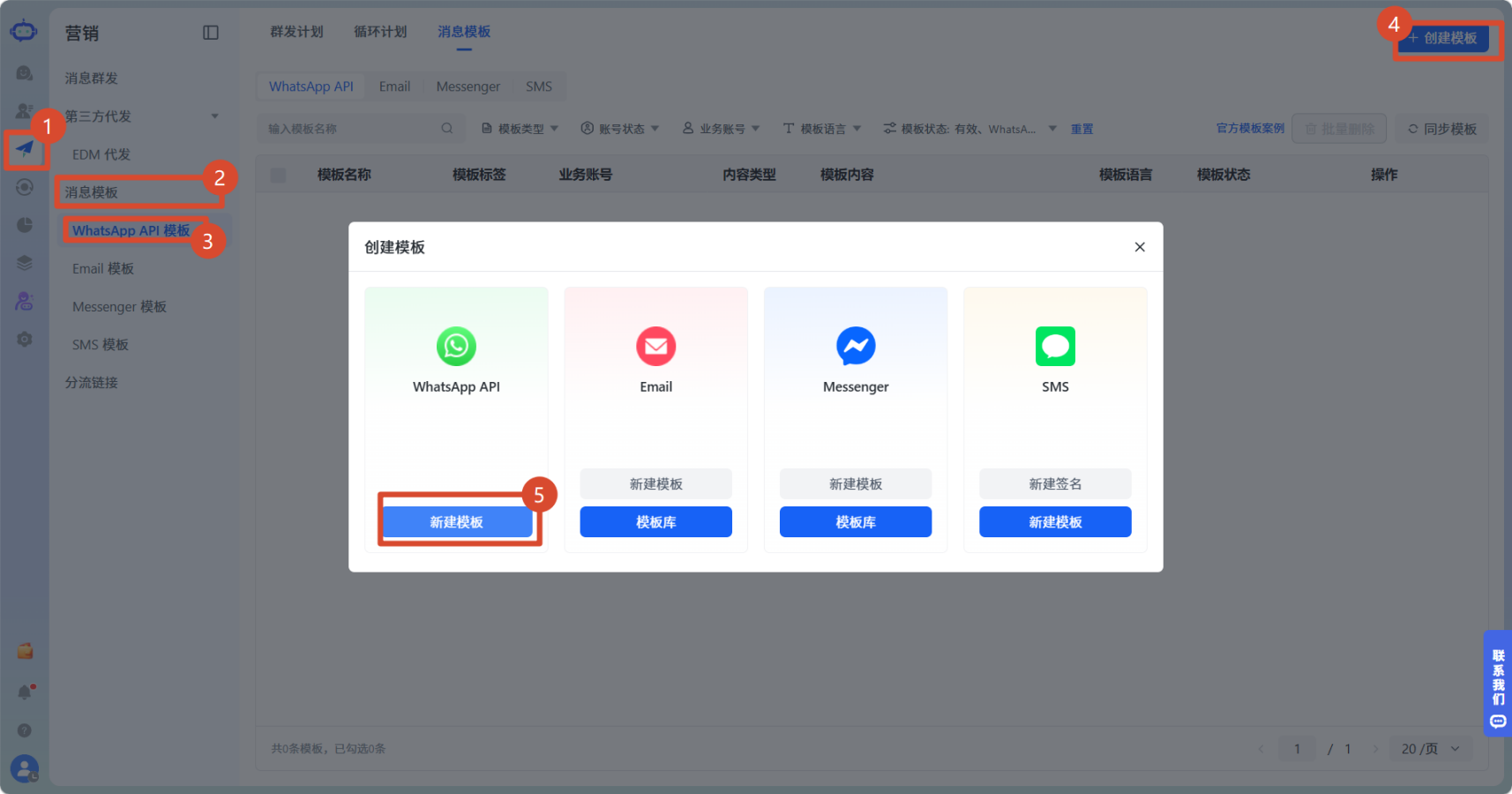Click the red Email icon in the dialog
This screenshot has width=1512, height=794.
[x=656, y=346]
